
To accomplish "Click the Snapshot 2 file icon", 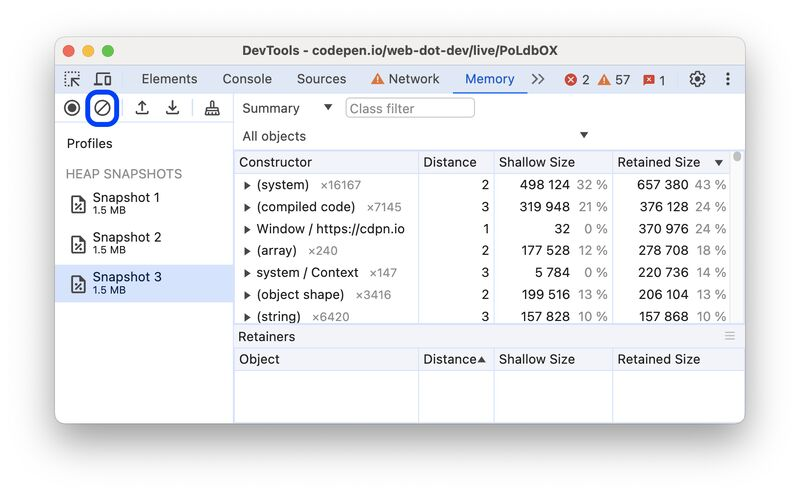I will pos(78,244).
